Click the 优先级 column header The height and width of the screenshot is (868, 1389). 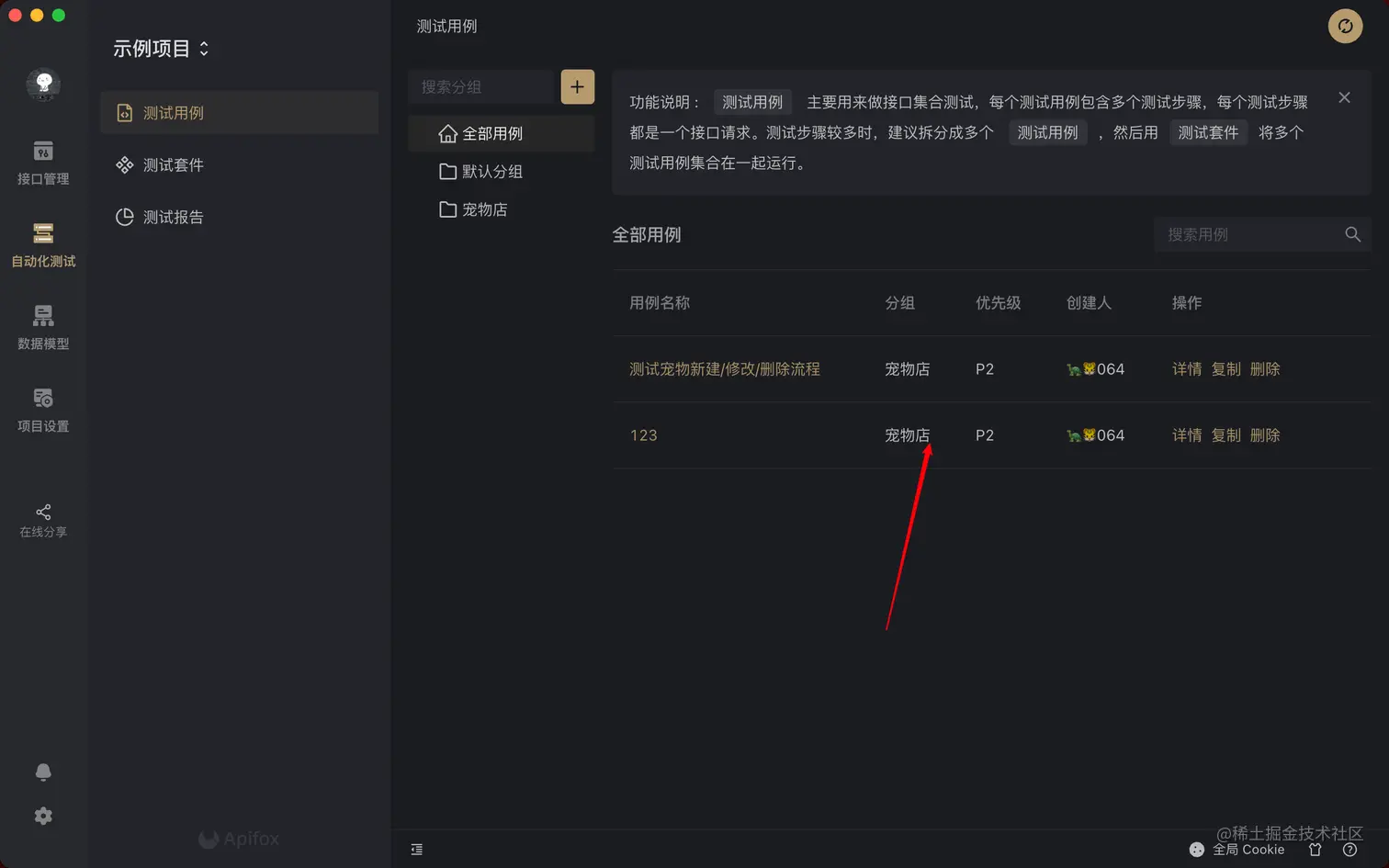coord(999,303)
